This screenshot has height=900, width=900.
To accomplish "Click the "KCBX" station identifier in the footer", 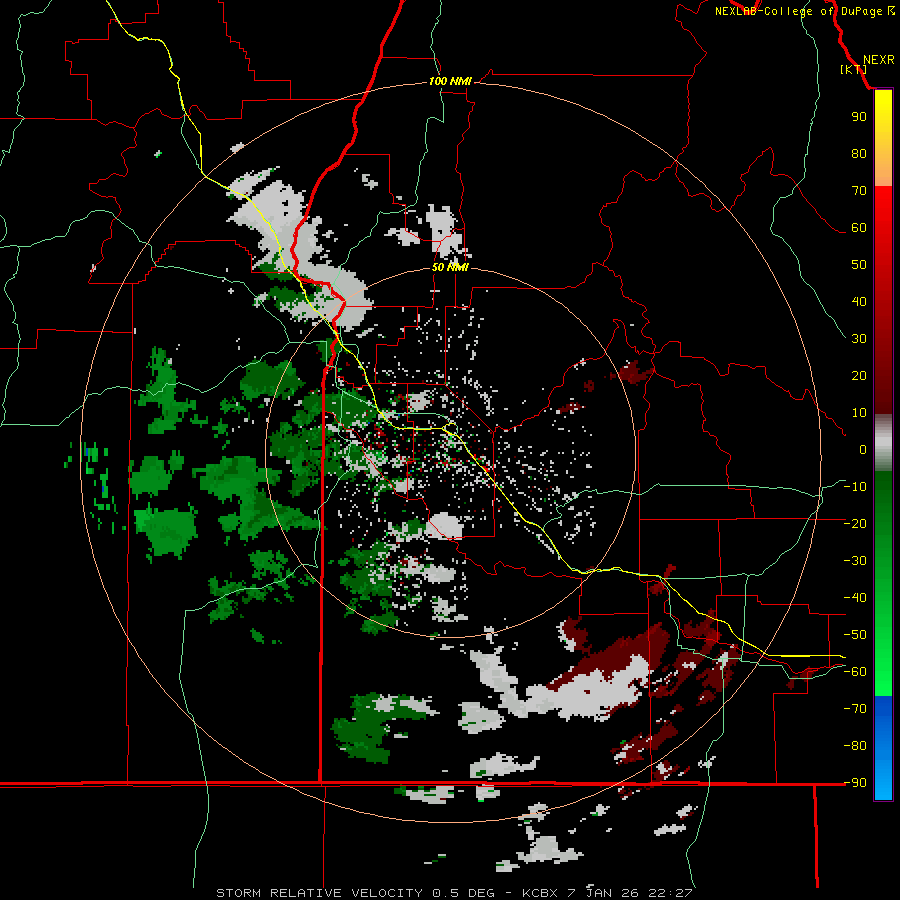I will tap(540, 893).
